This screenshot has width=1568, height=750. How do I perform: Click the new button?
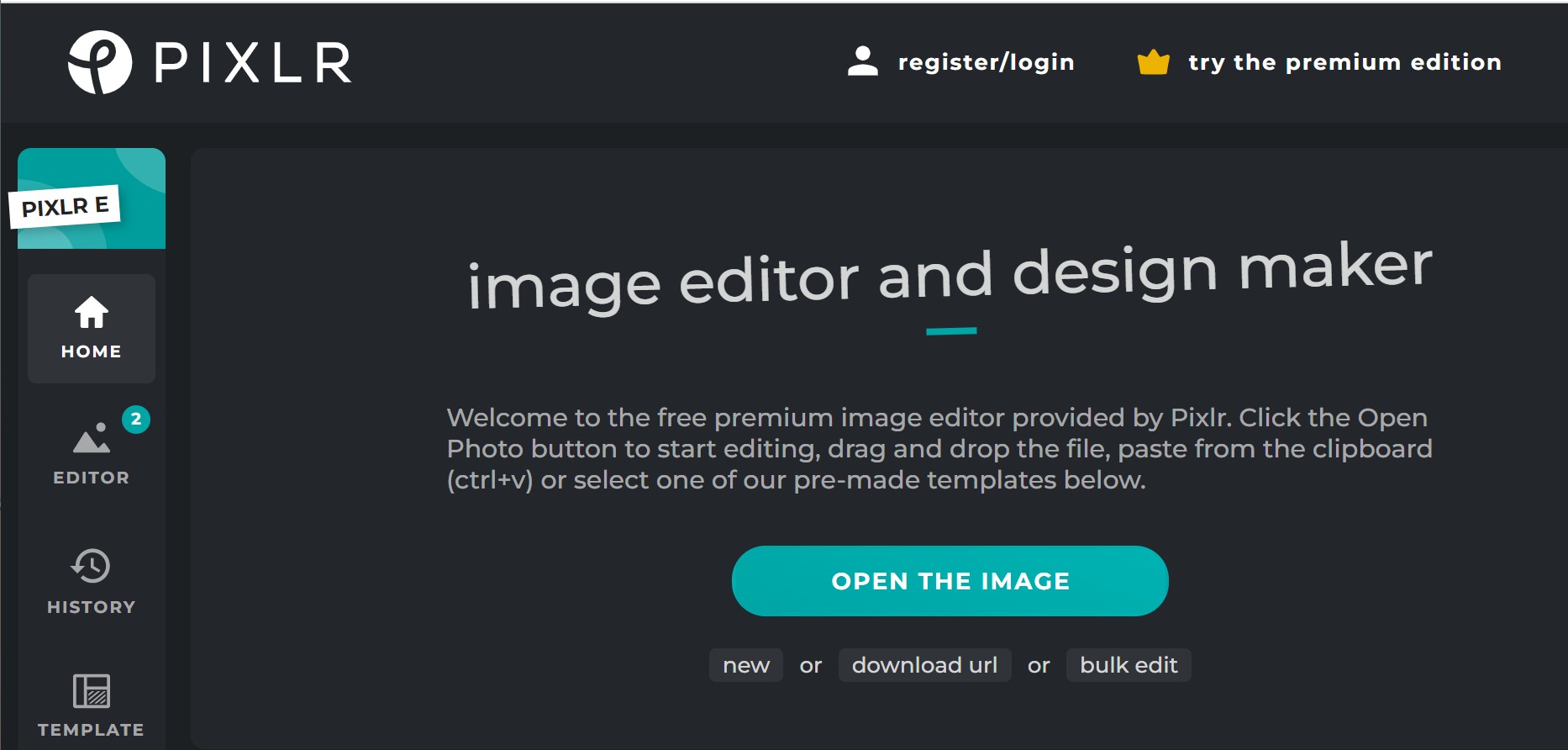746,665
